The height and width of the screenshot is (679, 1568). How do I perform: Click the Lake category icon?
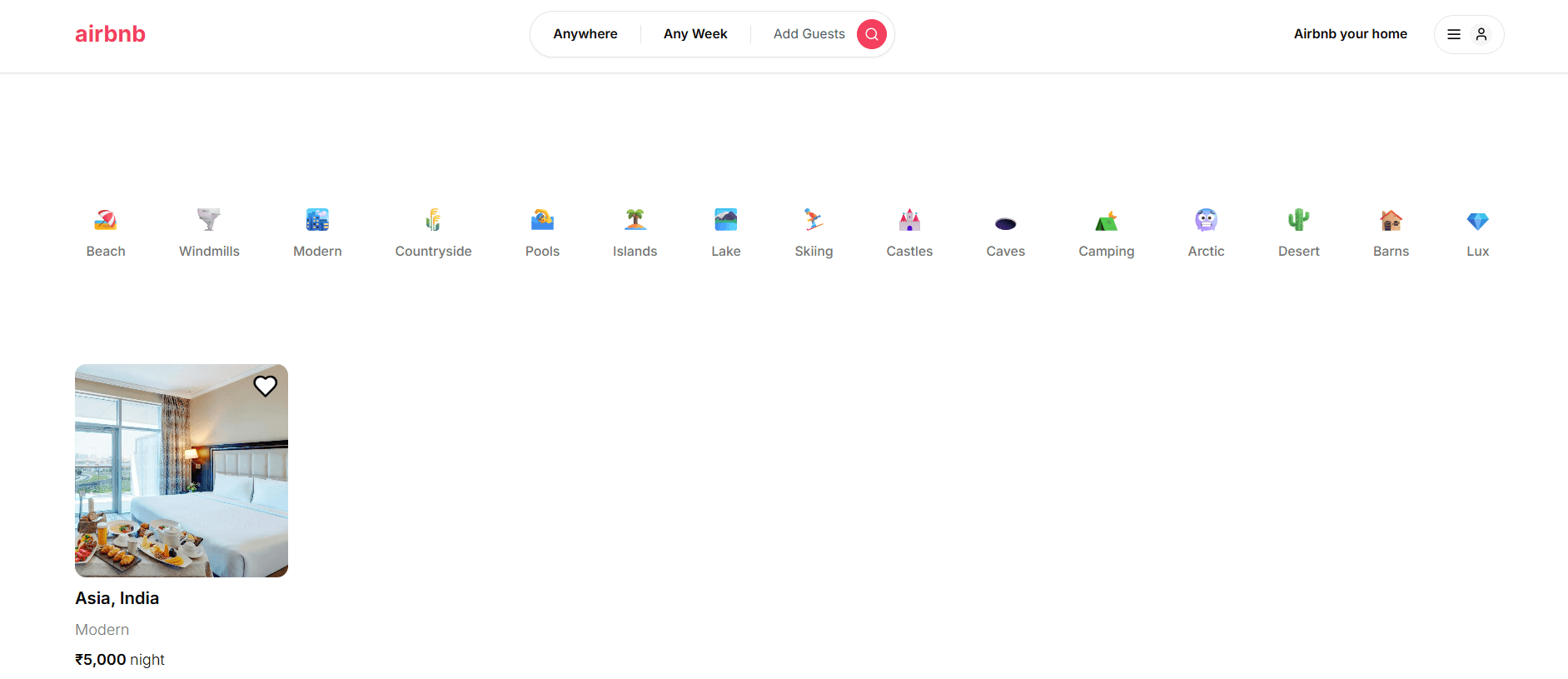pyautogui.click(x=726, y=220)
